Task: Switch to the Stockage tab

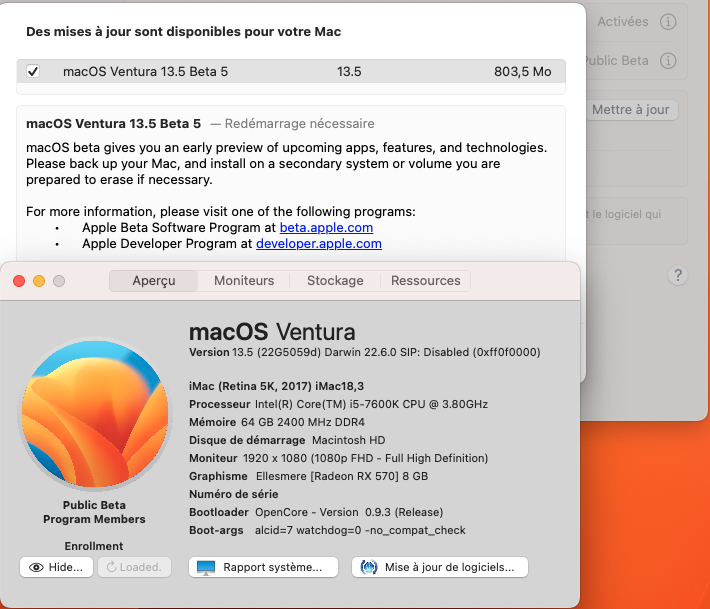Action: click(335, 281)
